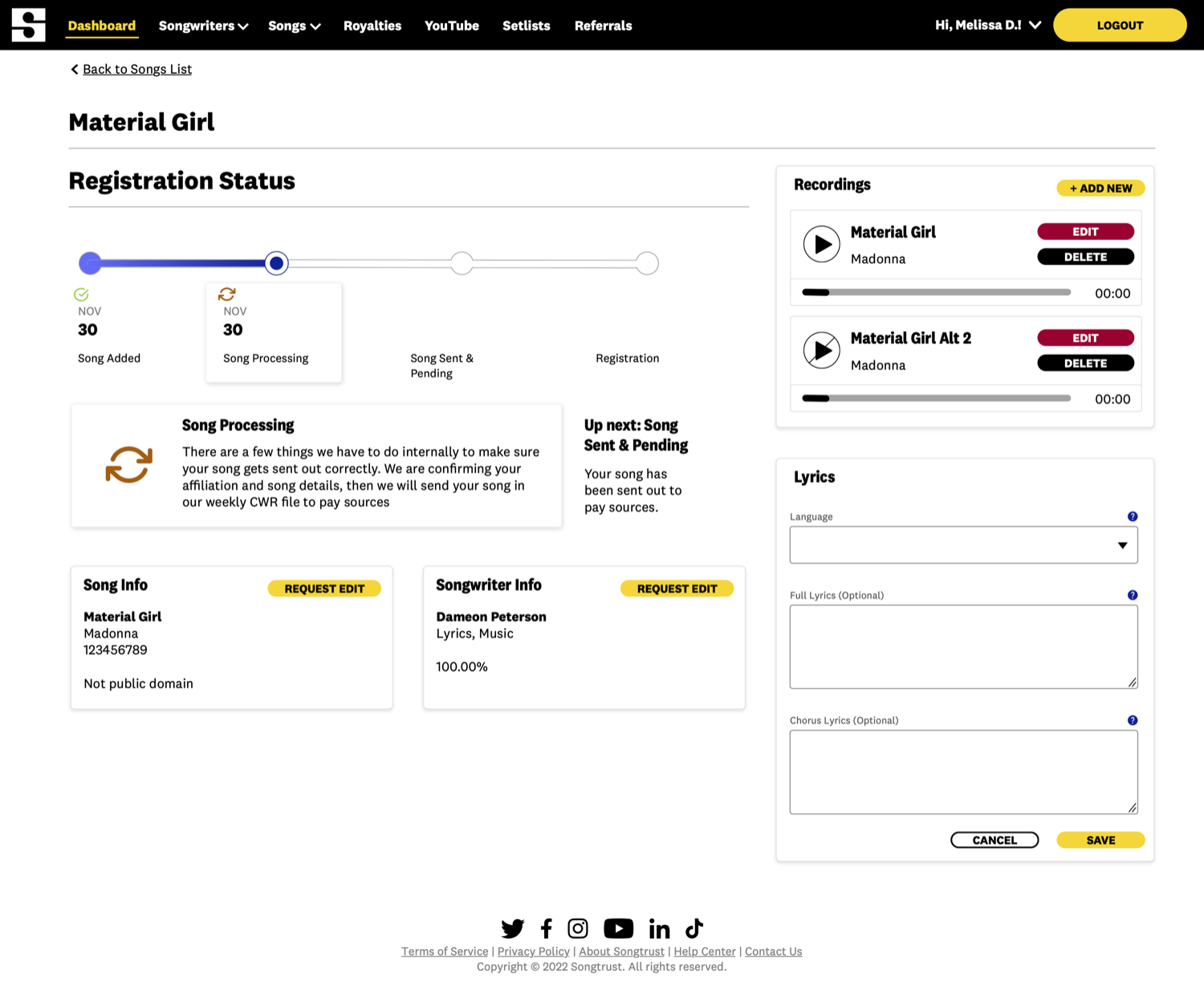Open the YouTube menu item in navbar
This screenshot has height=998, width=1204.
[452, 26]
